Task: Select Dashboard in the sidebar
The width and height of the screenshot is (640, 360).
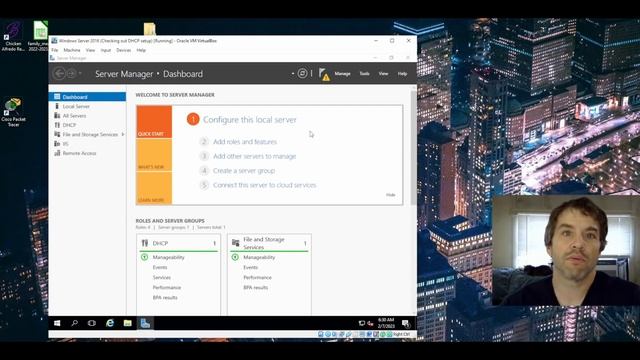Action: 87,97
